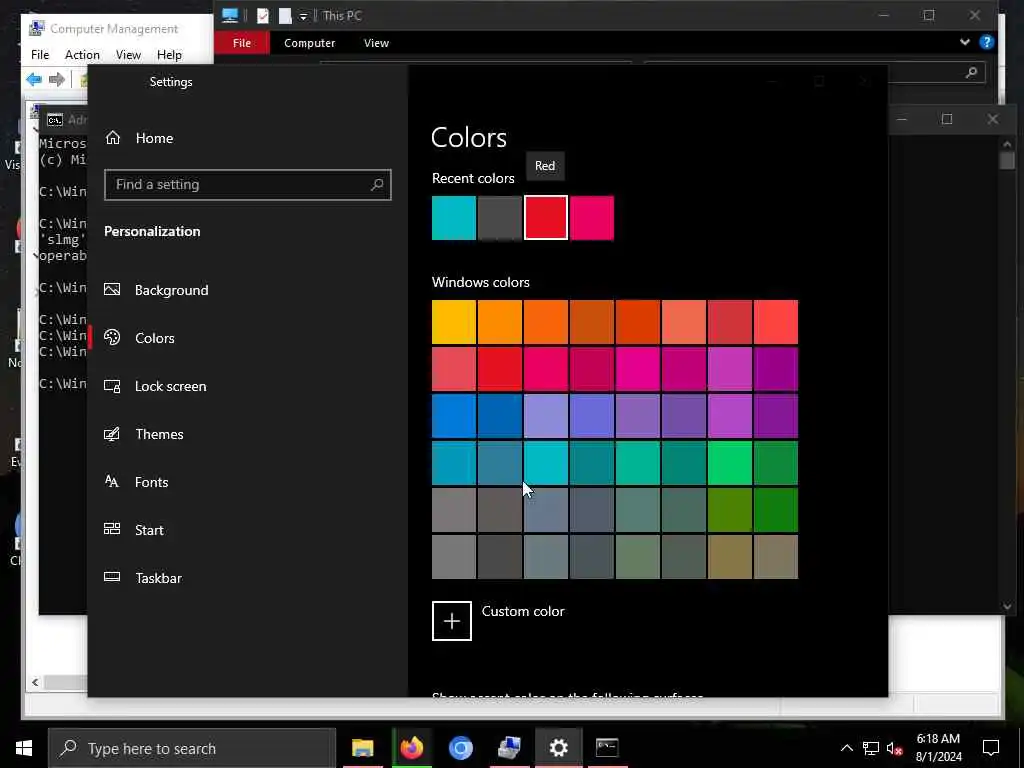This screenshot has width=1024, height=768.
Task: Switch to Settings gear taskbar icon
Action: 558,748
